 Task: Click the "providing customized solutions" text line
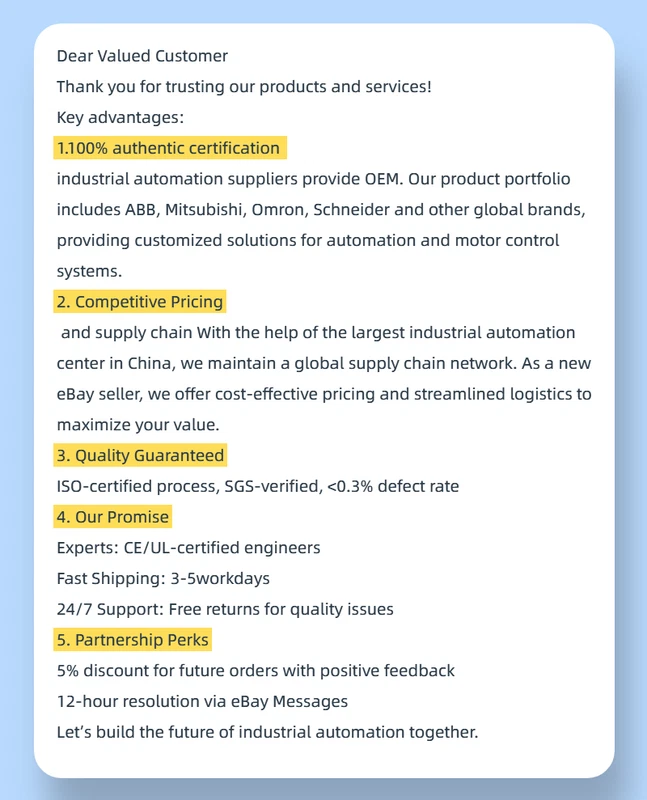pyautogui.click(x=307, y=241)
